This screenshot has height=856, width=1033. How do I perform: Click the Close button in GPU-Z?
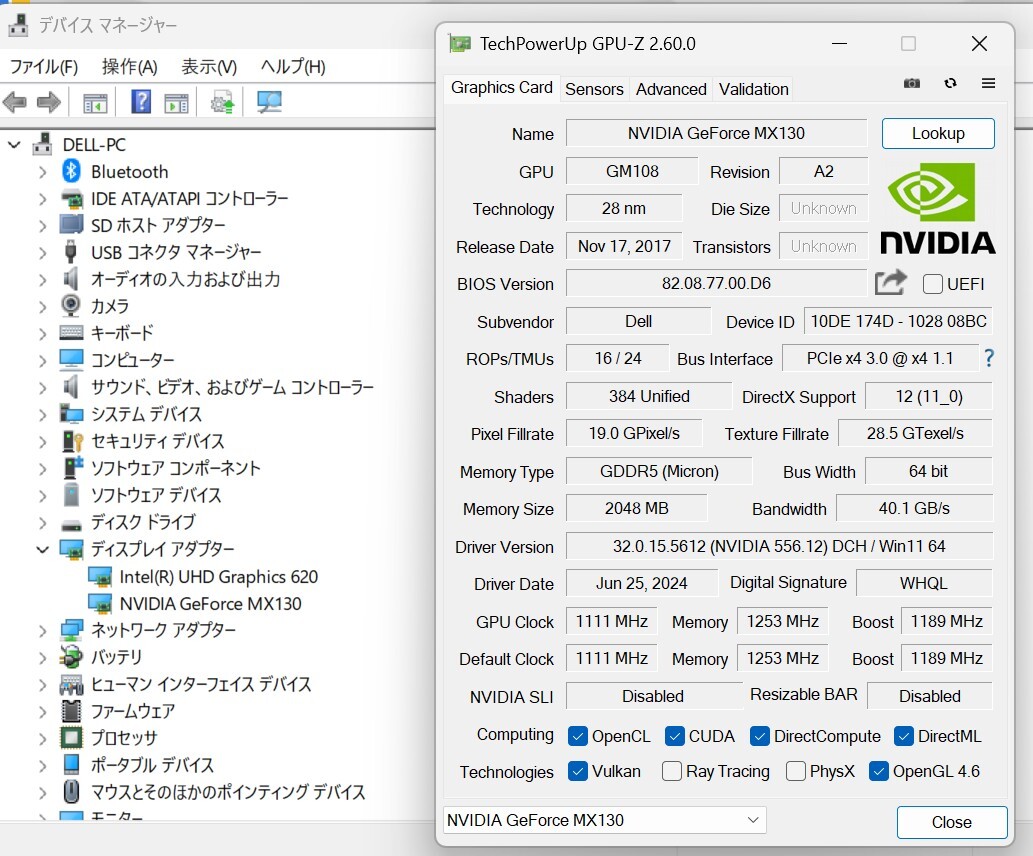pos(952,822)
